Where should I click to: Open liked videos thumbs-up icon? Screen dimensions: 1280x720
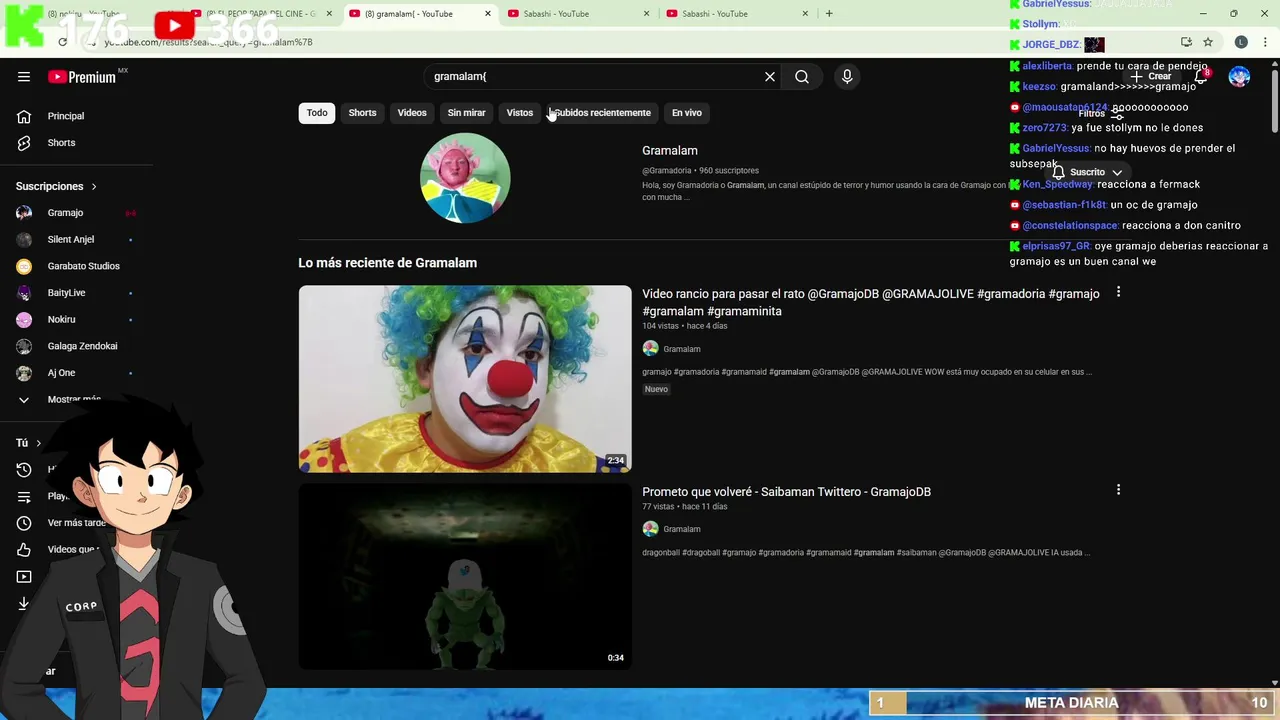(24, 550)
